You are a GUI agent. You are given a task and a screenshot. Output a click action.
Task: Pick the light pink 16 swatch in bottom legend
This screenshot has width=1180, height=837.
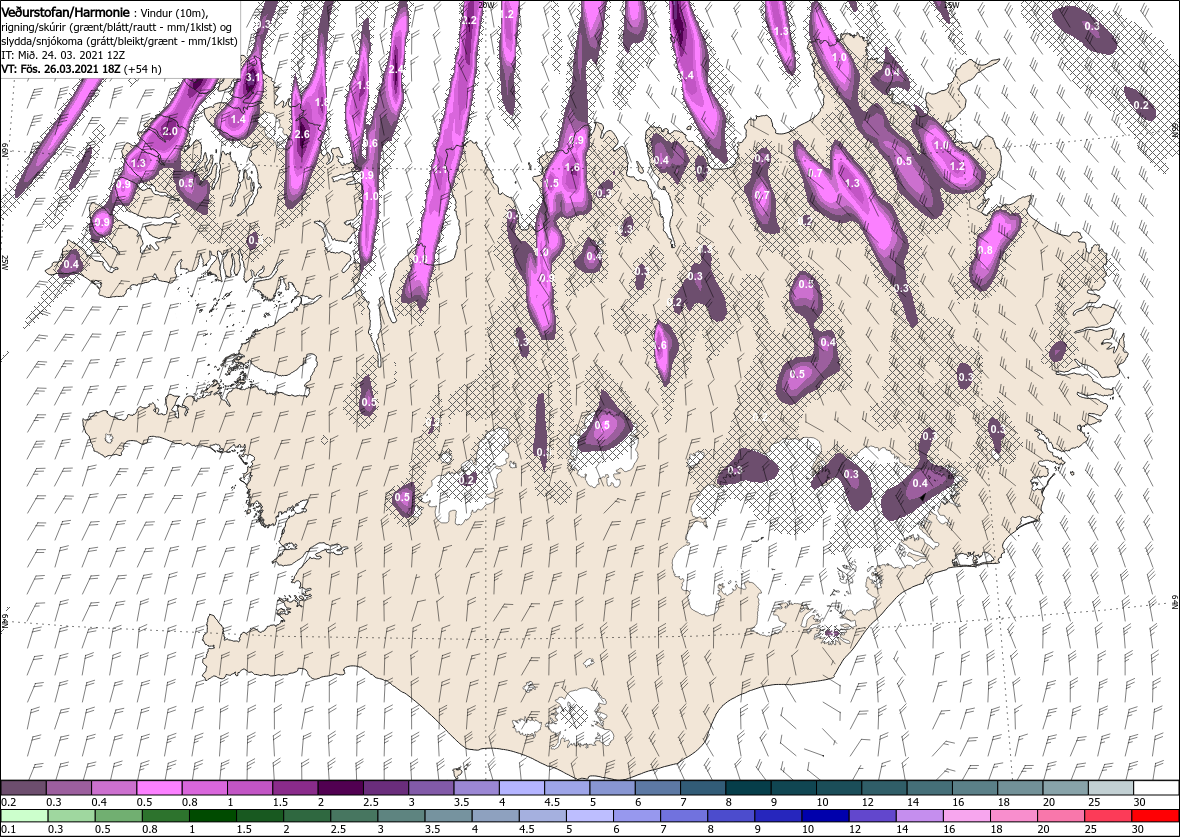tap(966, 816)
